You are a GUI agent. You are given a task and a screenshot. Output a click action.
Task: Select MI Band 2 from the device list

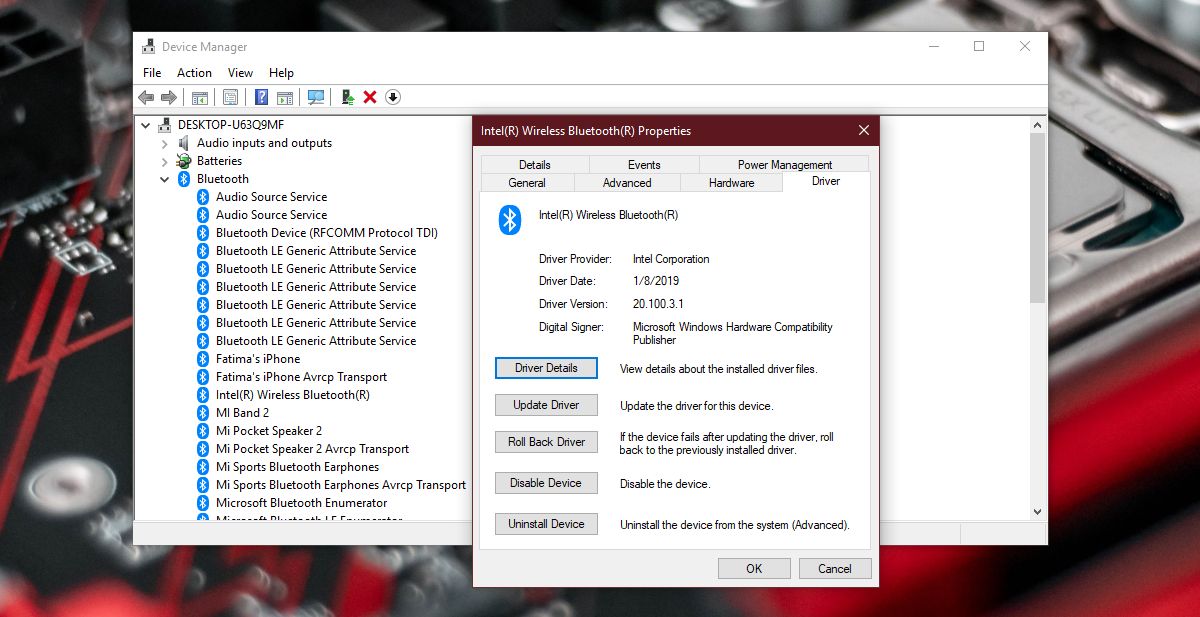point(240,412)
